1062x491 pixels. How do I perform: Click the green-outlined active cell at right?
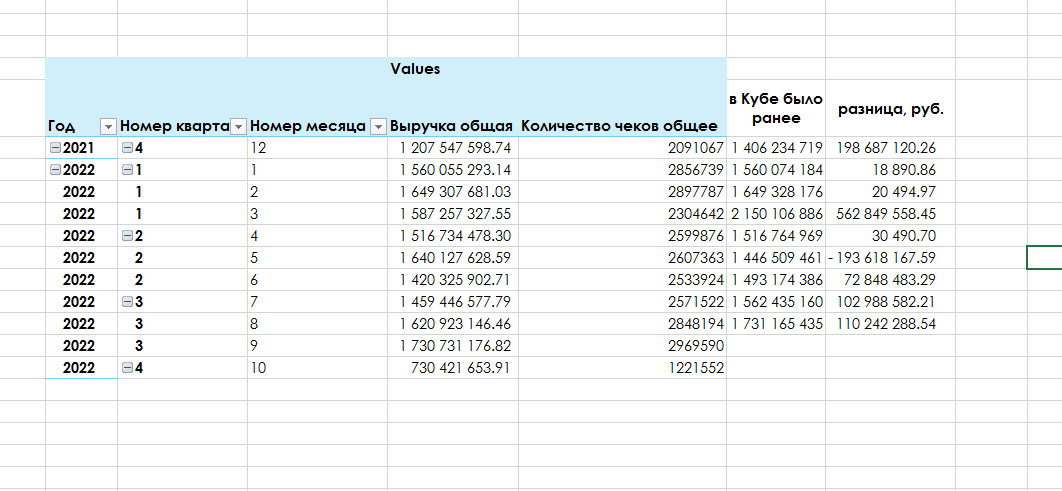pos(1045,258)
